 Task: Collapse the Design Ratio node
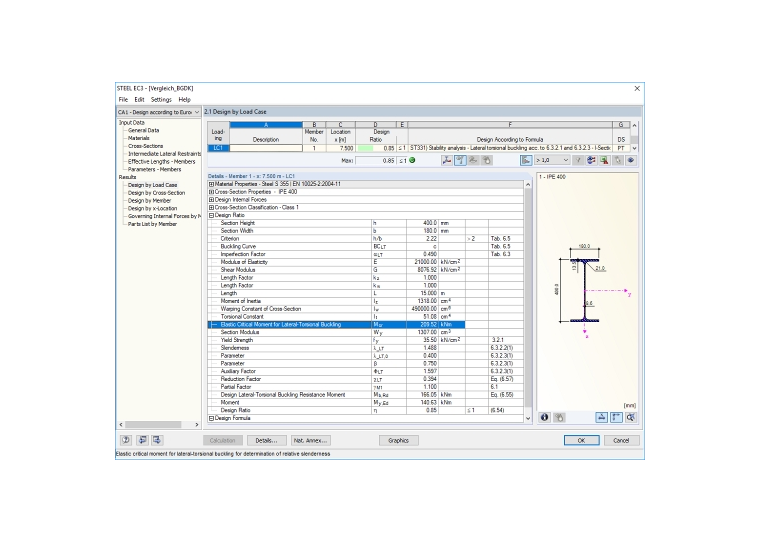tap(211, 215)
